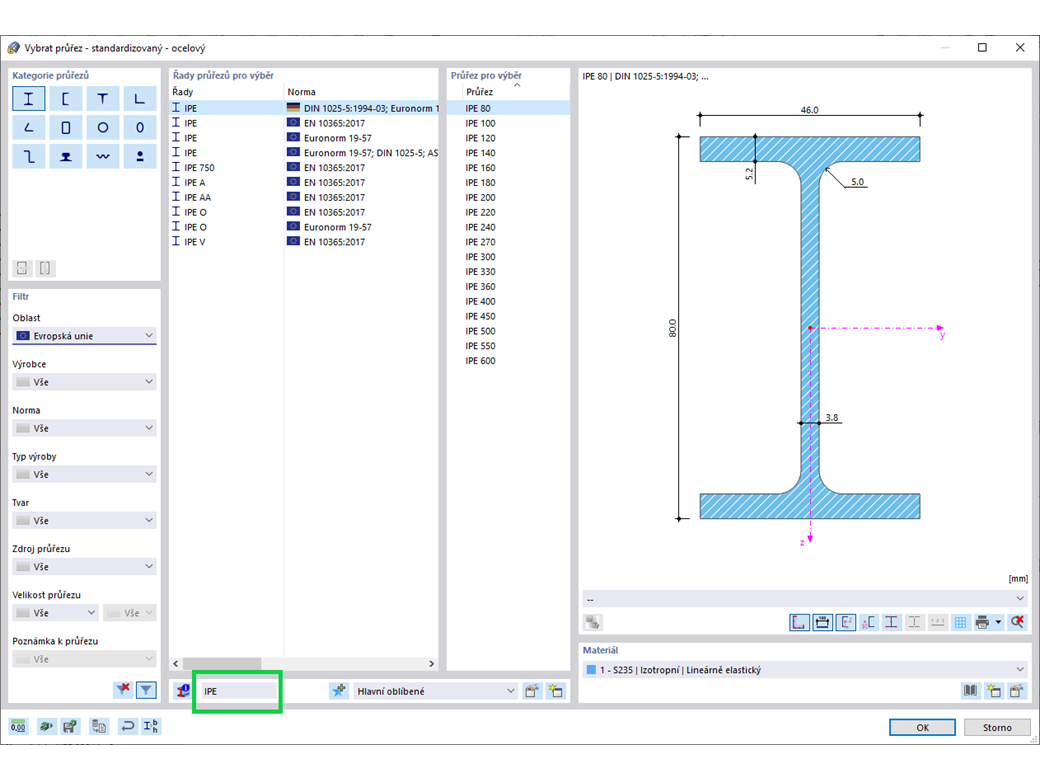The width and height of the screenshot is (1040, 780).
Task: Open the material library book icon
Action: click(x=970, y=691)
